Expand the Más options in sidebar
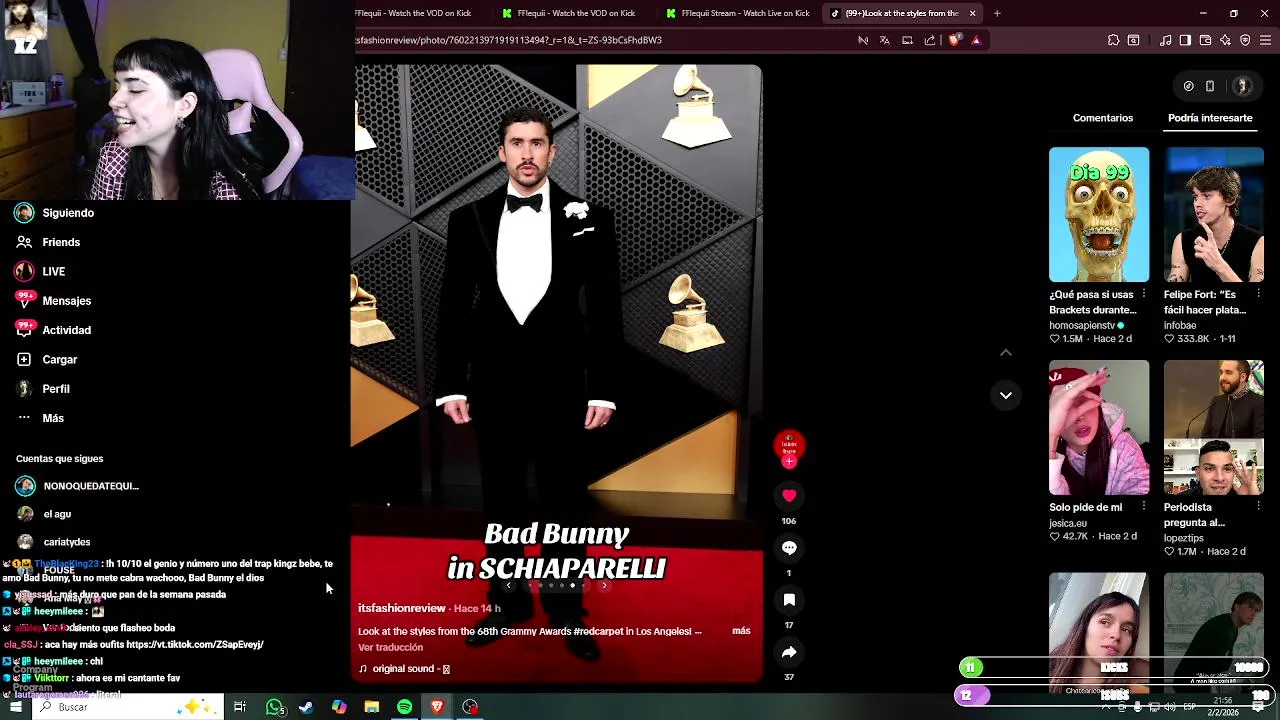 point(41,418)
